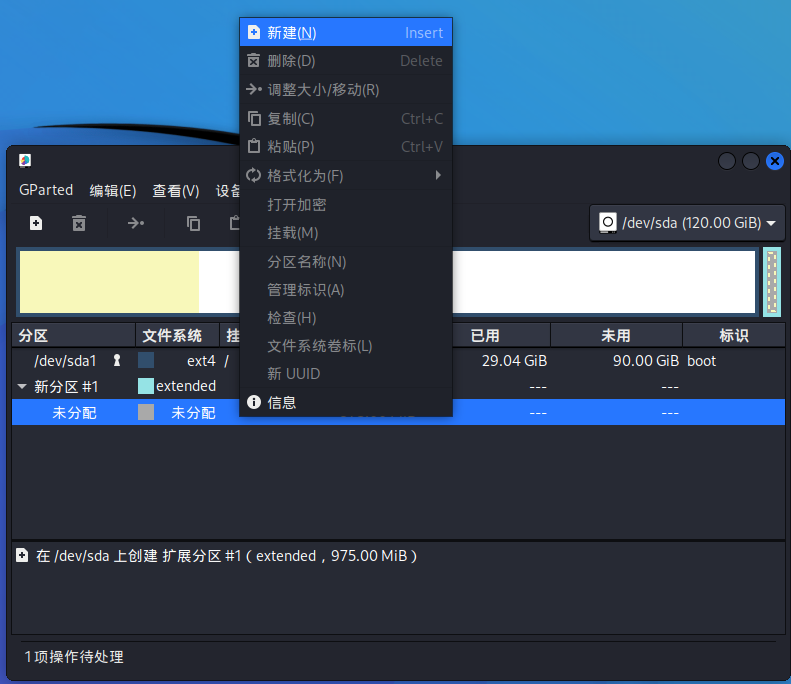The image size is (791, 684).
Task: Click the format refresh icon beside 格式化为
Action: [x=253, y=175]
